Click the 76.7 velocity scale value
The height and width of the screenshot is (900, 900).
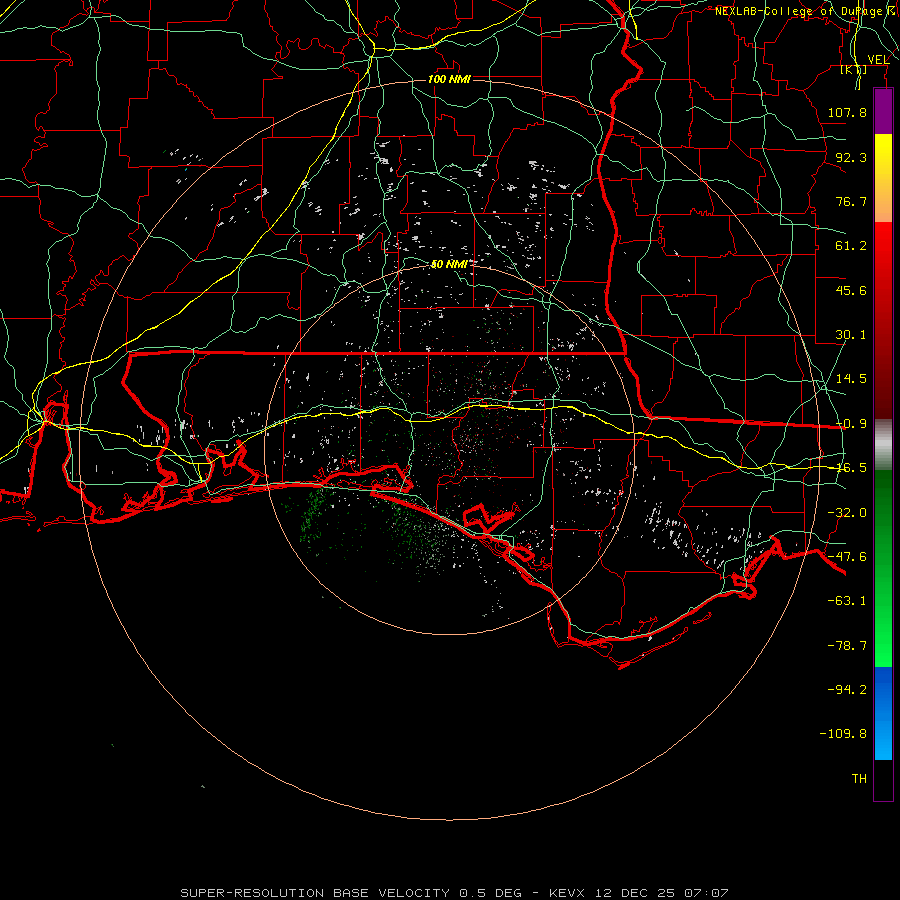(851, 201)
